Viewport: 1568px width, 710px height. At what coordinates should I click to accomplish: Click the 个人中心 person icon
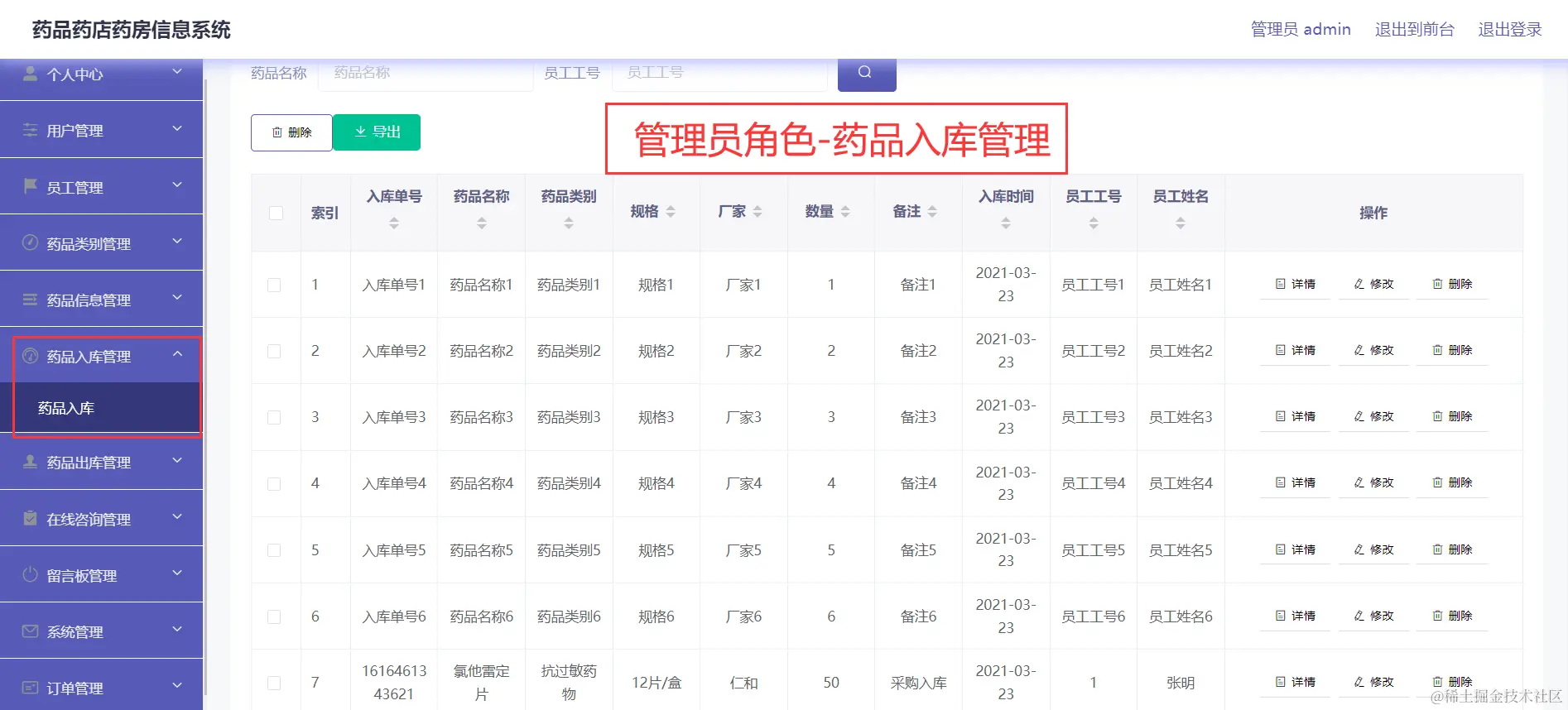[x=31, y=74]
